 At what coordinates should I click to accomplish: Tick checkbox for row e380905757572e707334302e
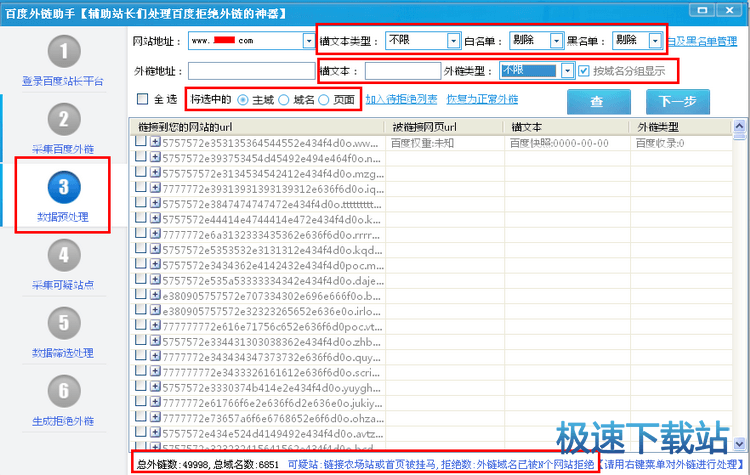click(x=141, y=294)
